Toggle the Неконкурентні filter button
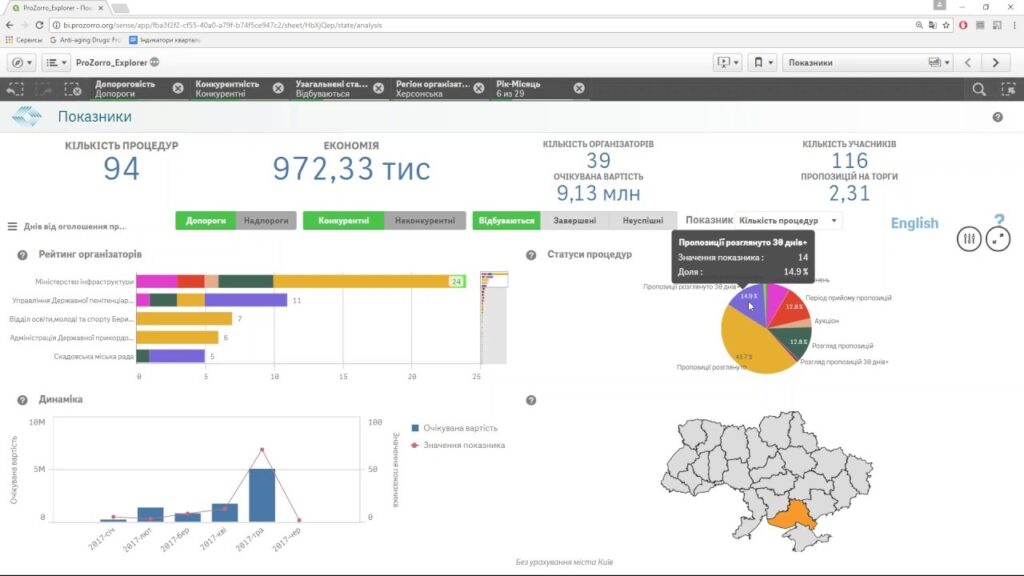 [x=425, y=220]
